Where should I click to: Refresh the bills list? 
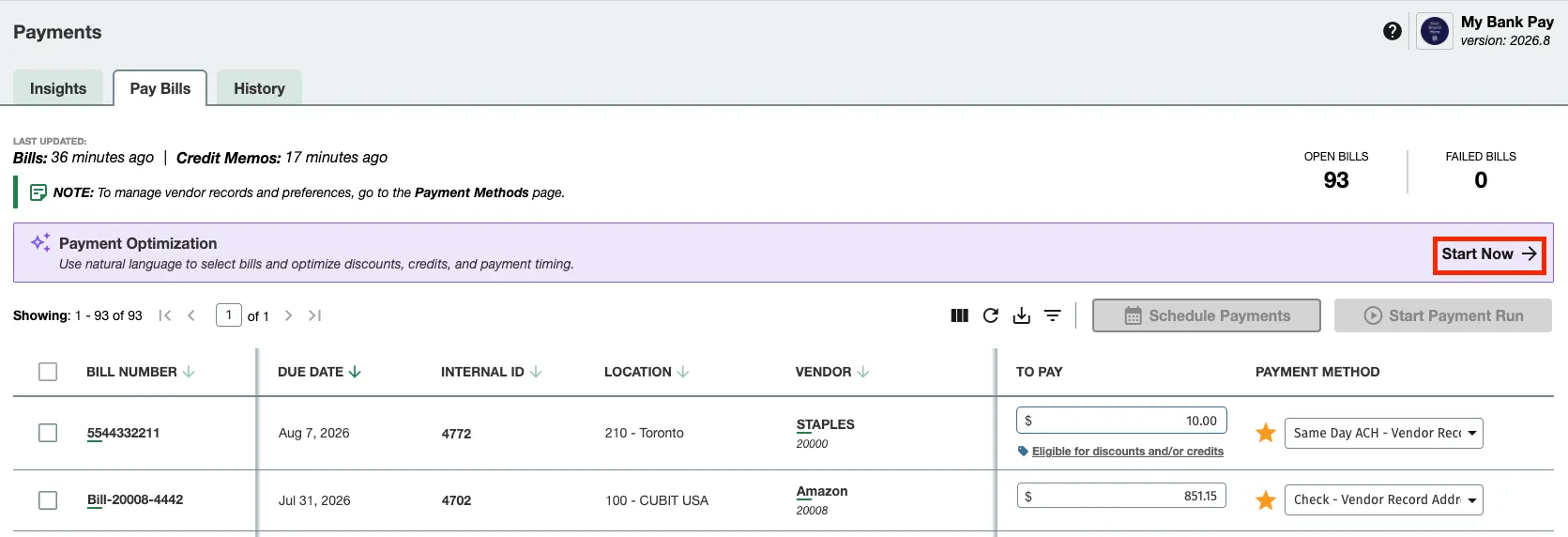[x=991, y=315]
